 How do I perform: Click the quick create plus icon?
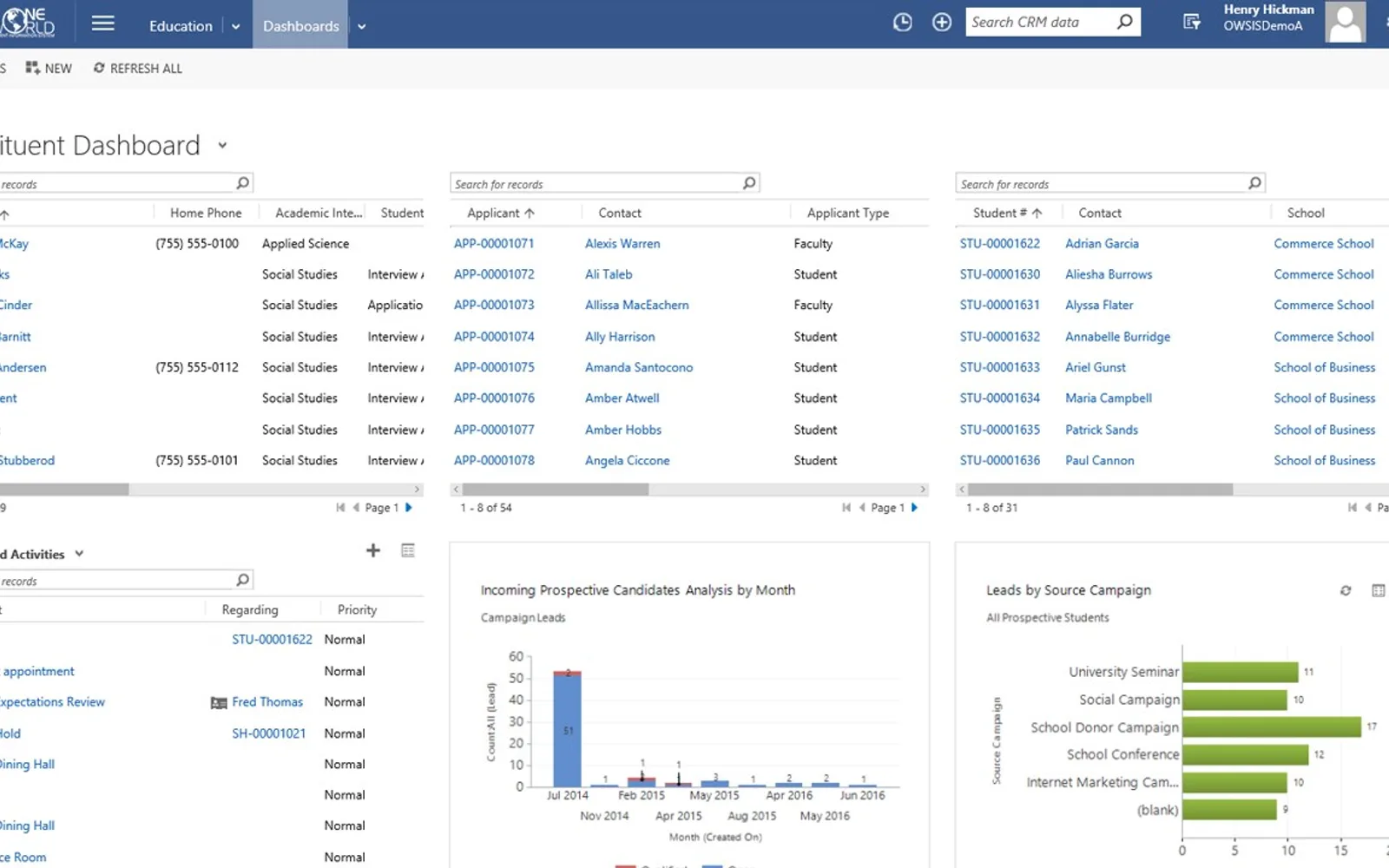click(x=942, y=23)
